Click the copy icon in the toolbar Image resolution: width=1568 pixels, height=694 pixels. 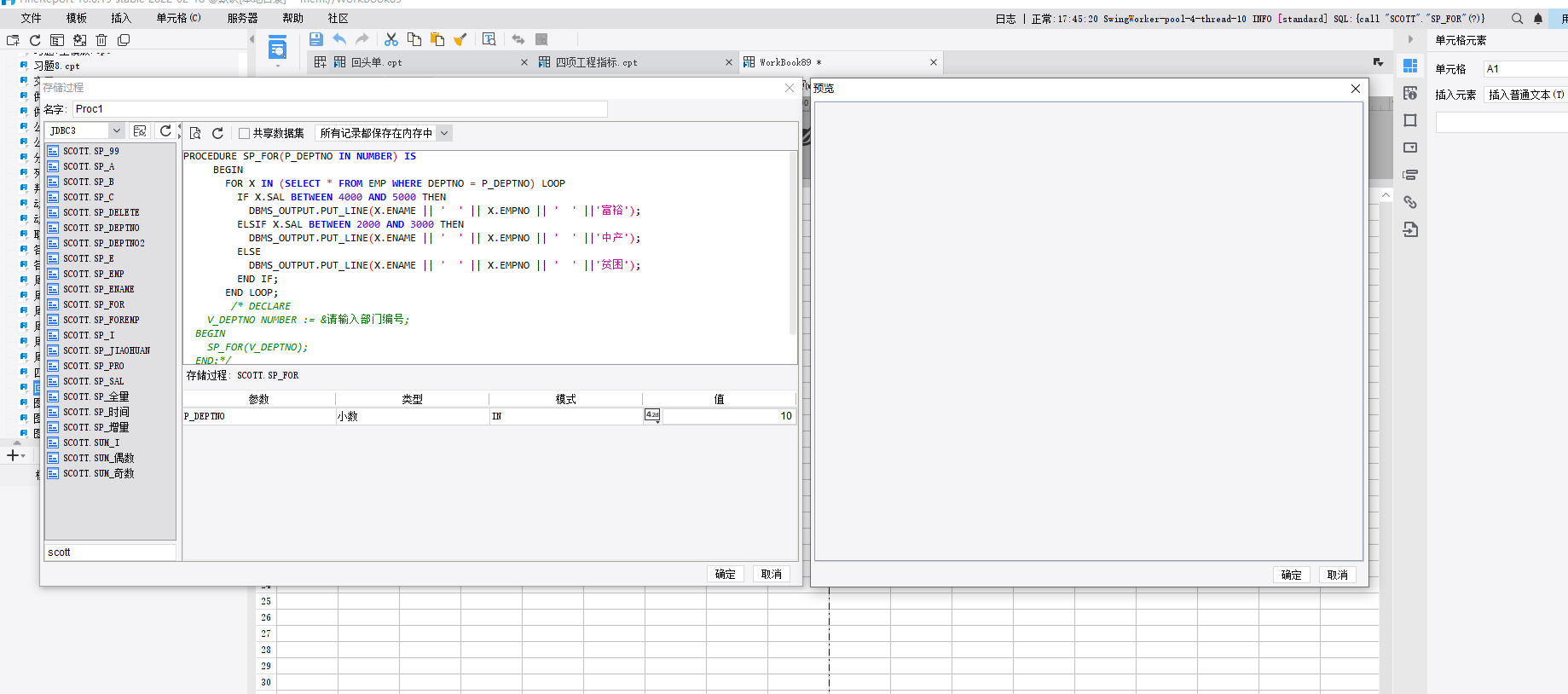coord(414,39)
